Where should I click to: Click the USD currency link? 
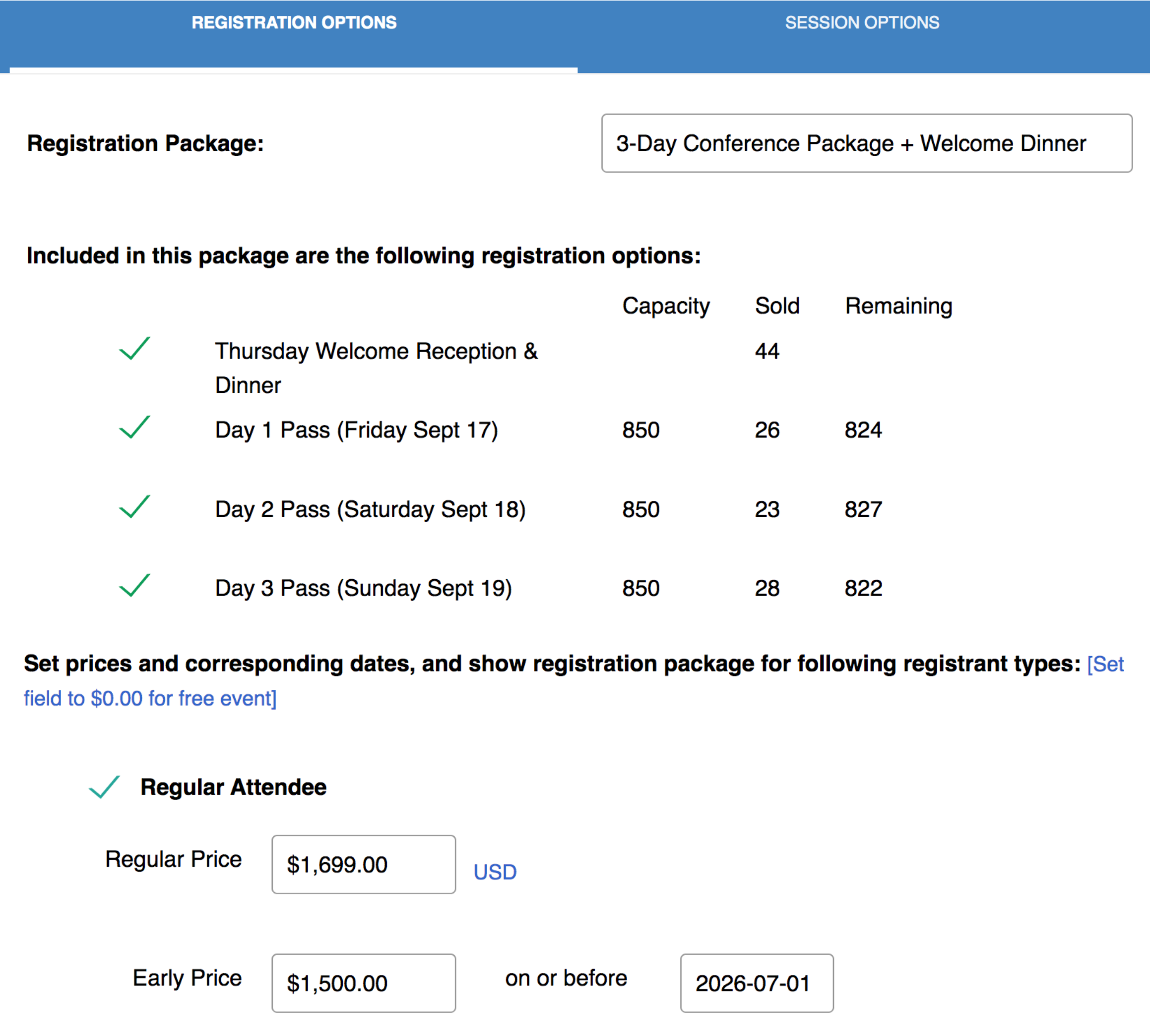pyautogui.click(x=495, y=872)
